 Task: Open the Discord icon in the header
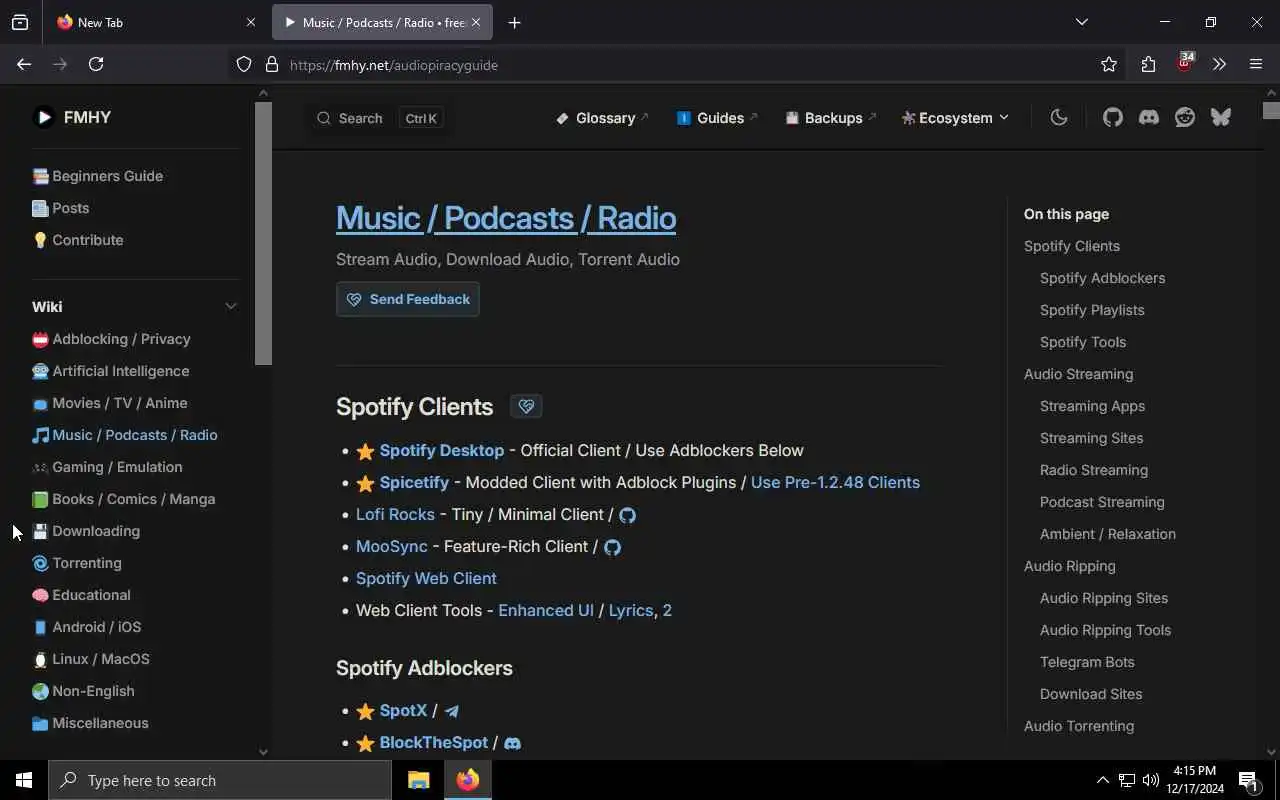click(1149, 117)
